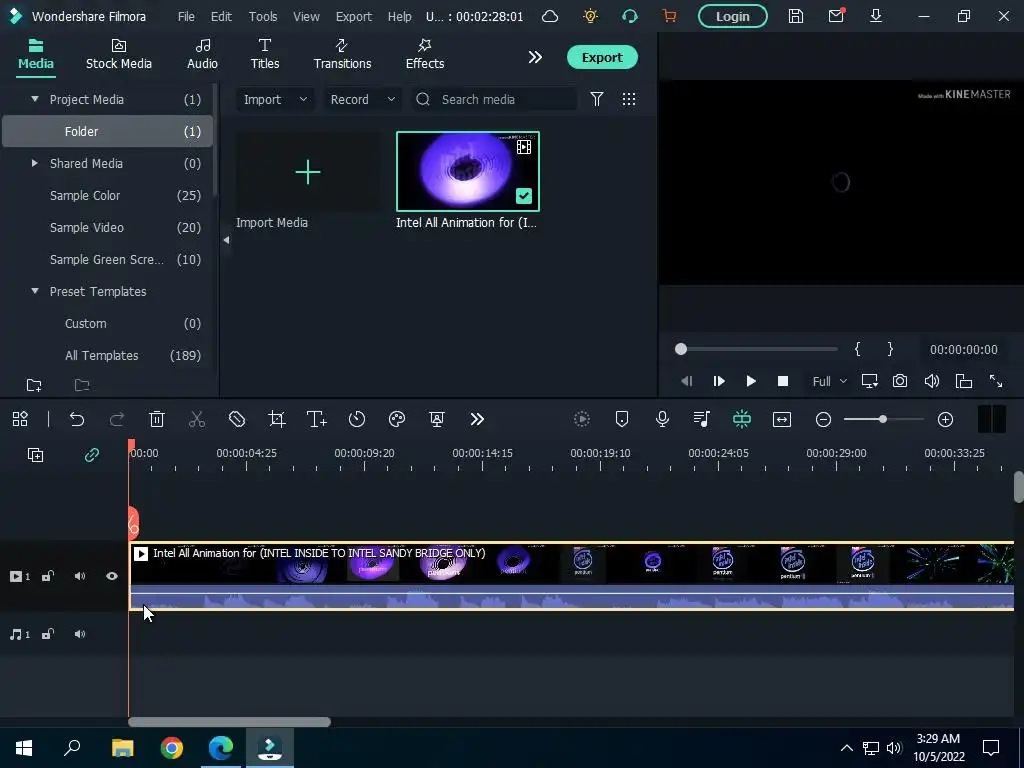Screen dimensions: 1024x768
Task: Open the audio mixer icon
Action: (x=702, y=419)
